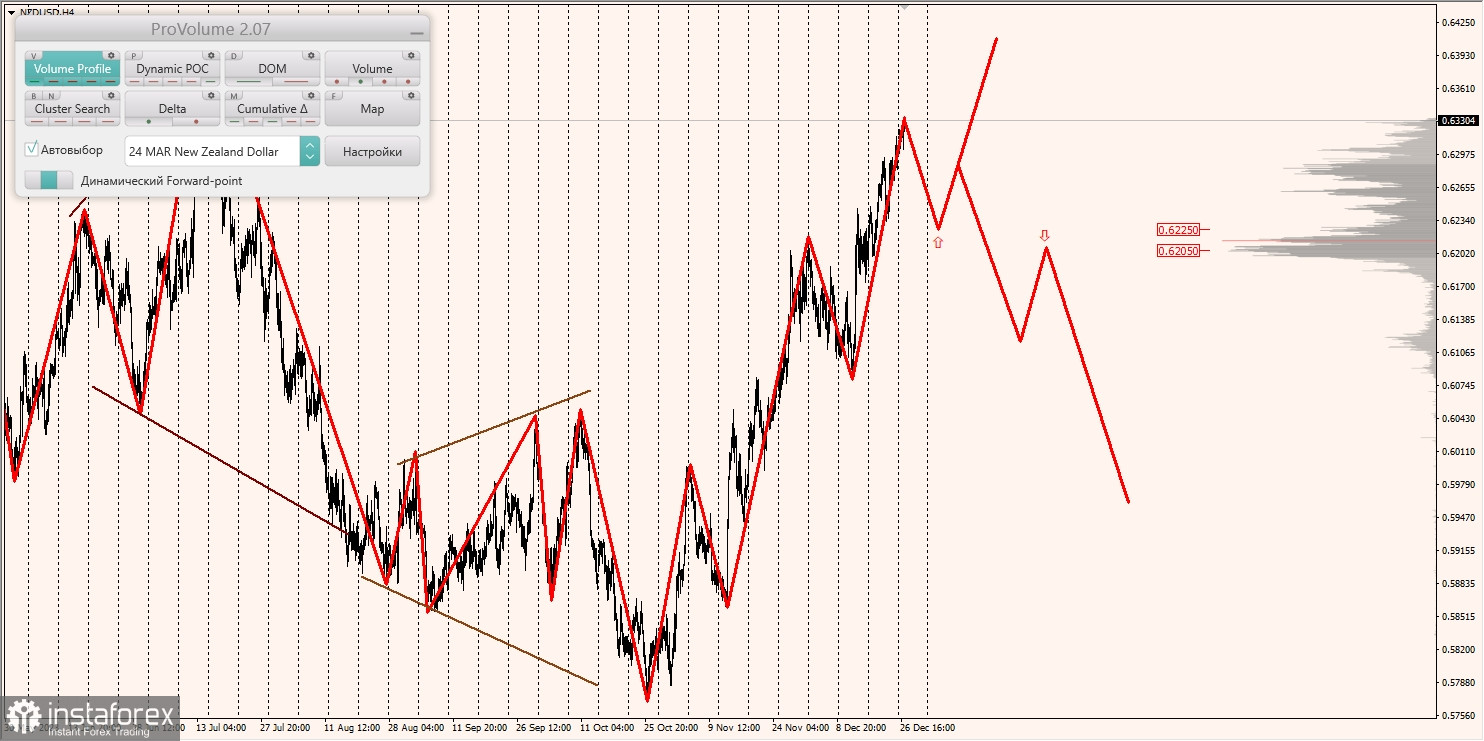Select the 0.62250 price level label
1484x741 pixels.
[1177, 229]
